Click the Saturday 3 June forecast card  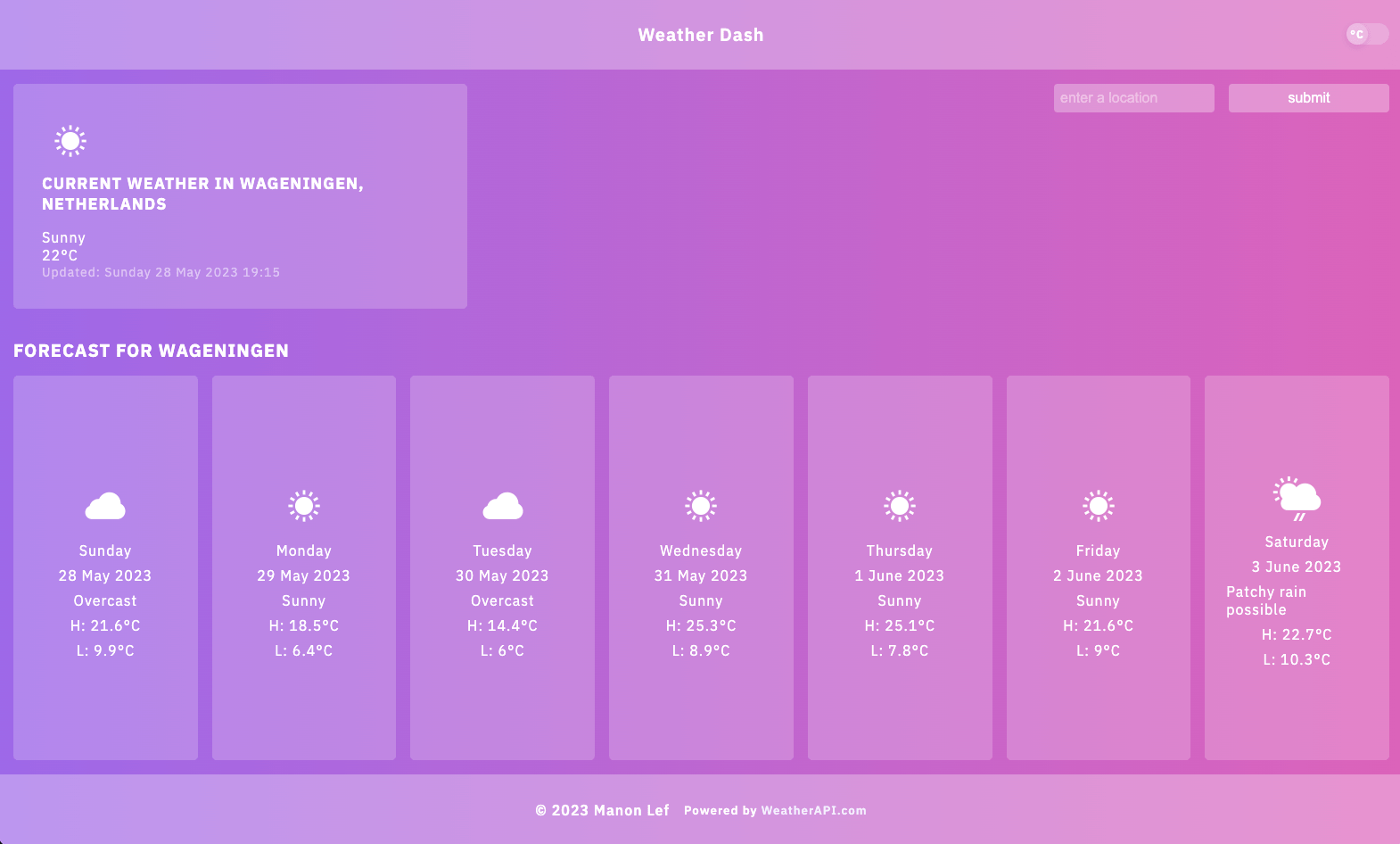coord(1297,567)
